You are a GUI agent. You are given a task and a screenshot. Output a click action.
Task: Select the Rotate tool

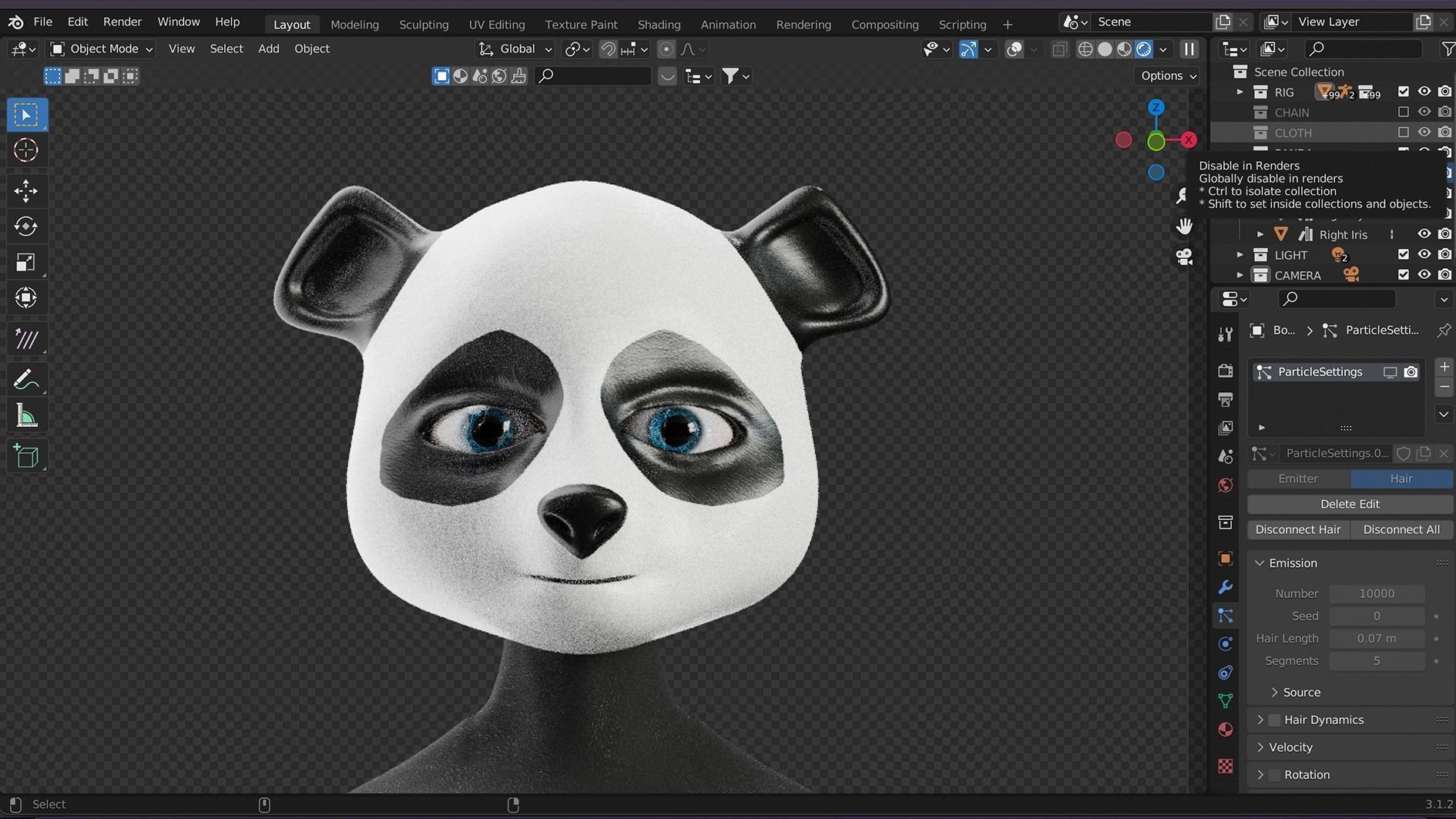pos(26,226)
